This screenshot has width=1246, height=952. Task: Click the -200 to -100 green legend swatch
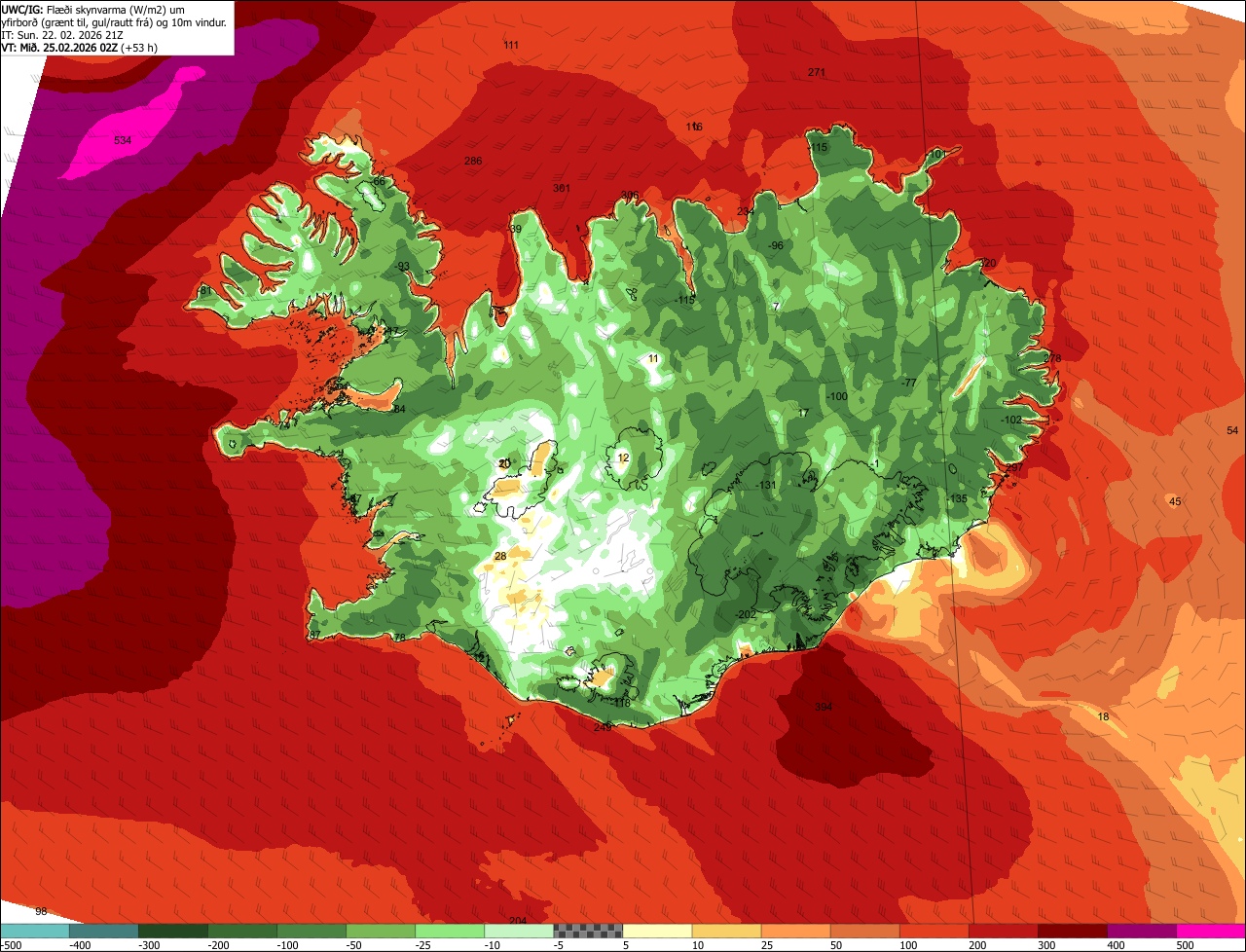point(242,931)
